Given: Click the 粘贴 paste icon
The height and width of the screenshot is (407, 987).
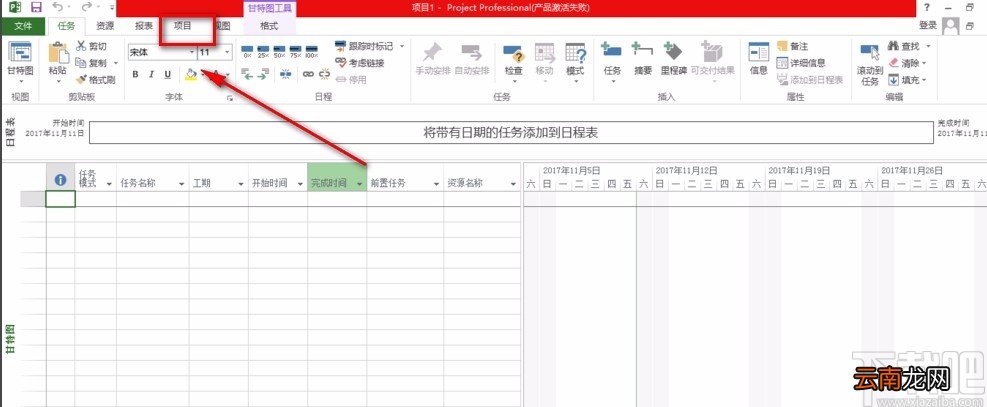Looking at the screenshot, I should click(x=58, y=55).
